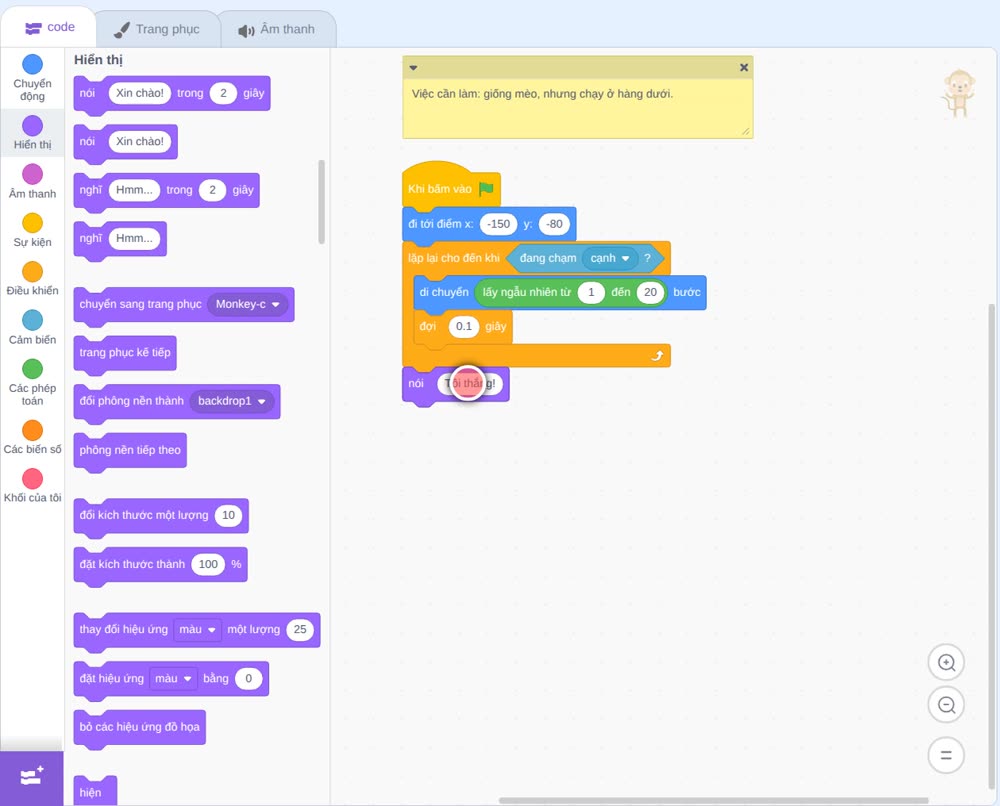Reset workspace zoom with equals icon

(x=946, y=755)
